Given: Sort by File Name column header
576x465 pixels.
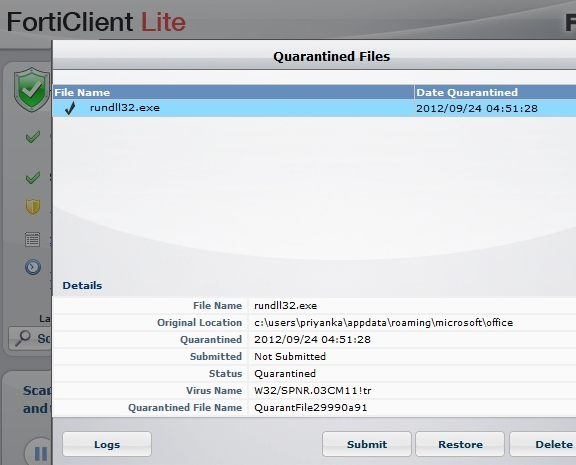Looking at the screenshot, I should click(233, 92).
